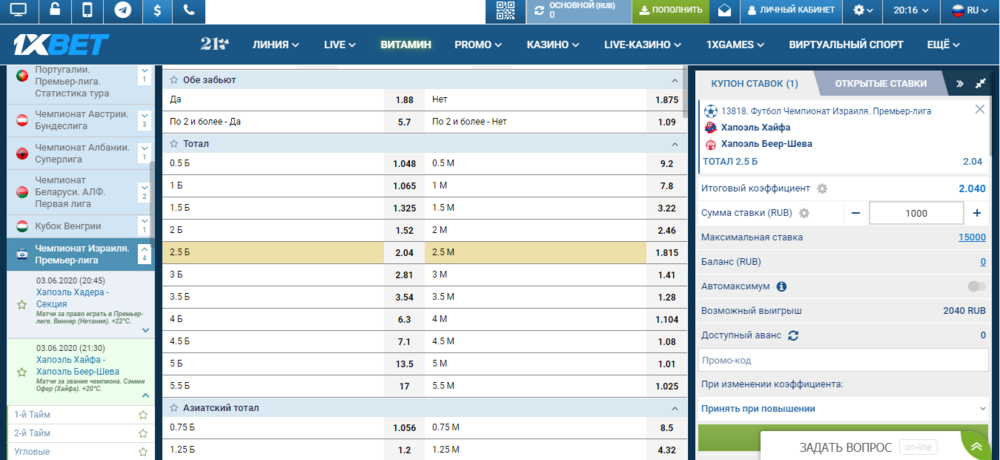The image size is (1000, 460).
Task: Open the 1XGAMES menu
Action: [x=735, y=45]
